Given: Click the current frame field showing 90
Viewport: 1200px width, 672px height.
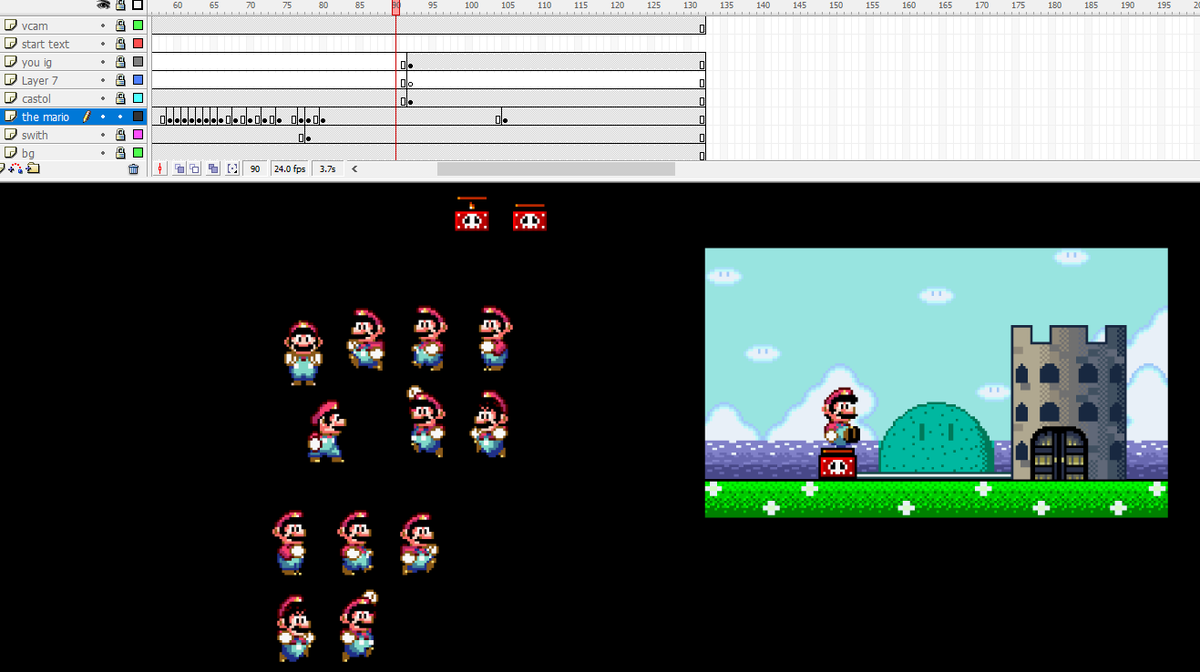Looking at the screenshot, I should pos(255,169).
